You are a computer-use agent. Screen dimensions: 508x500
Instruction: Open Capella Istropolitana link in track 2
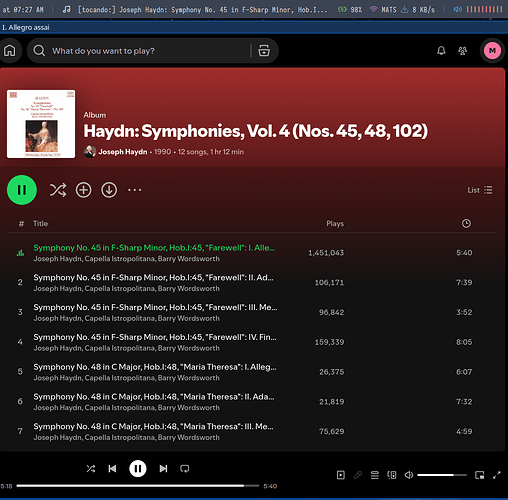(x=120, y=289)
